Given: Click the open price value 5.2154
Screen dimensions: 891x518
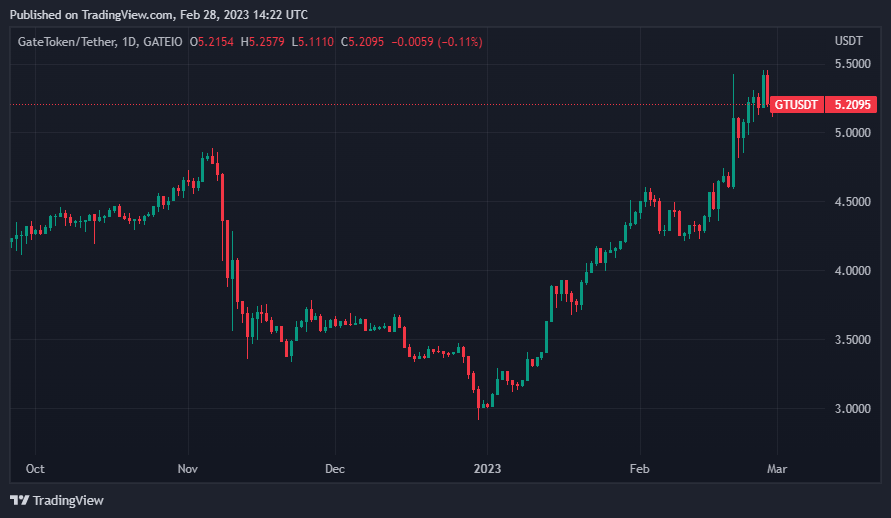Looking at the screenshot, I should (x=218, y=42).
